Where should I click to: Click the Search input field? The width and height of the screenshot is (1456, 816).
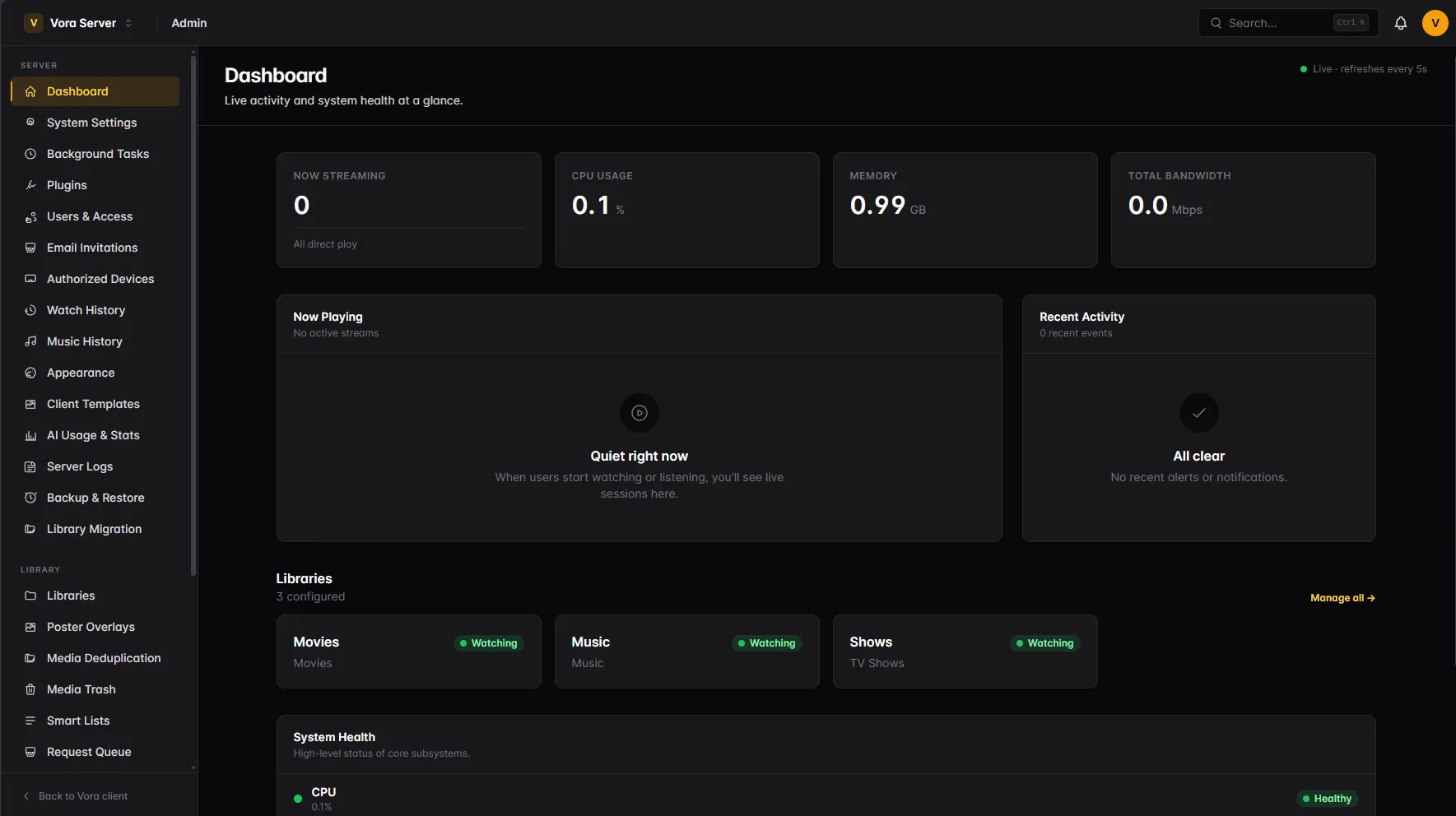tap(1287, 23)
